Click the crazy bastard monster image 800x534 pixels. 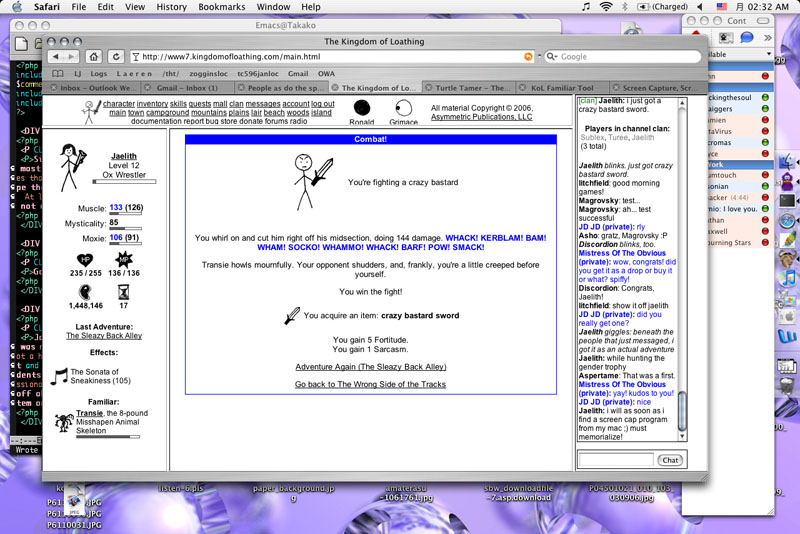coord(313,182)
